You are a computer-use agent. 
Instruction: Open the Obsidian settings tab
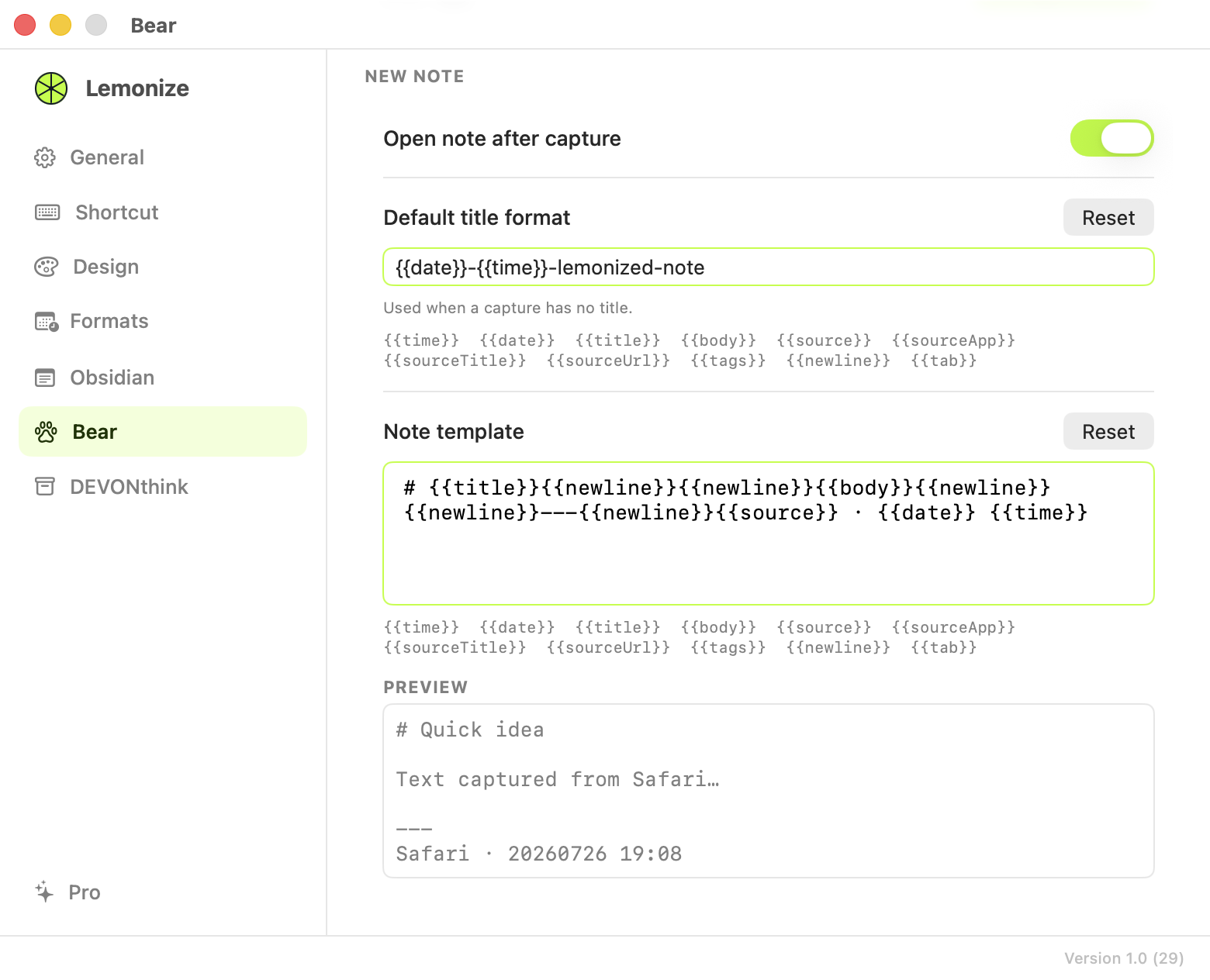pos(163,378)
